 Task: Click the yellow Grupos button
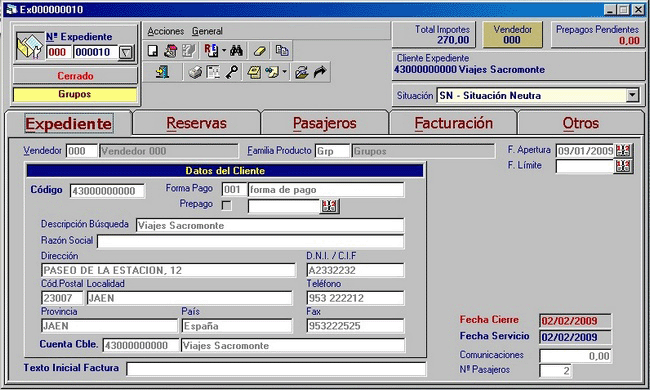[x=75, y=94]
